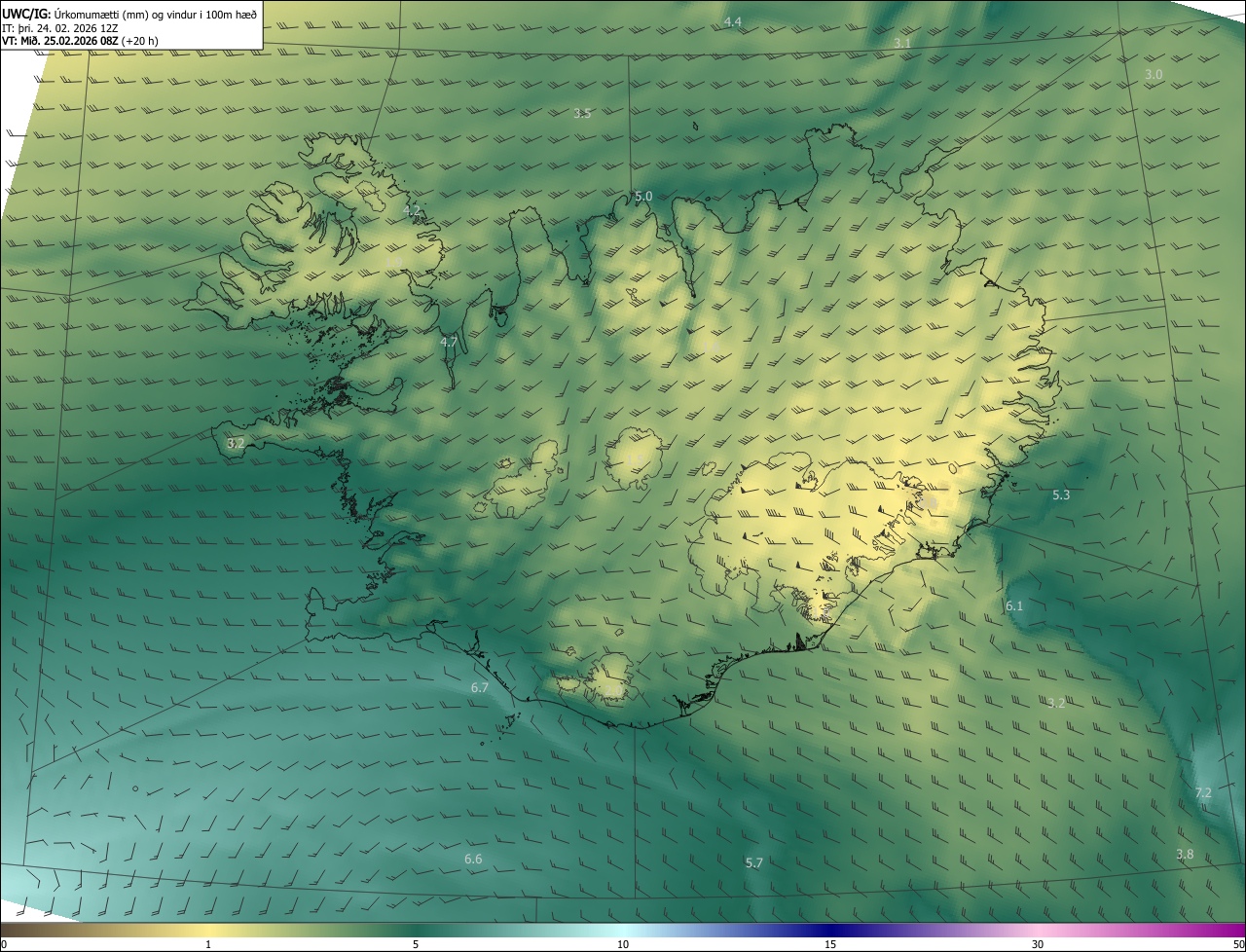Viewport: 1246px width, 952px height.
Task: Click the UWC/IG Úrkomumætti title line
Action: point(129,14)
